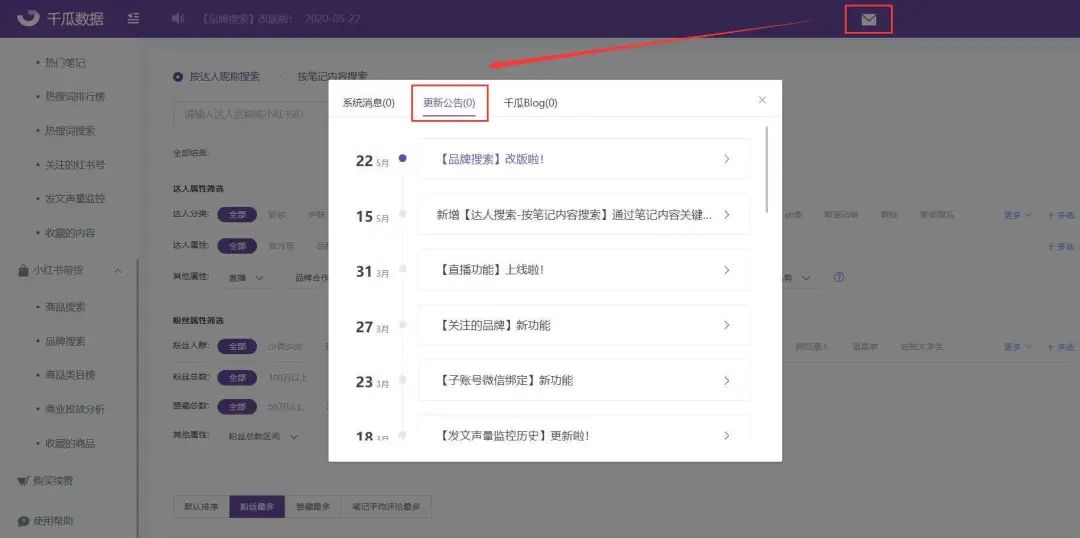Click the 22 5月 timeline dot
Viewport: 1080px width, 538px height.
[403, 158]
